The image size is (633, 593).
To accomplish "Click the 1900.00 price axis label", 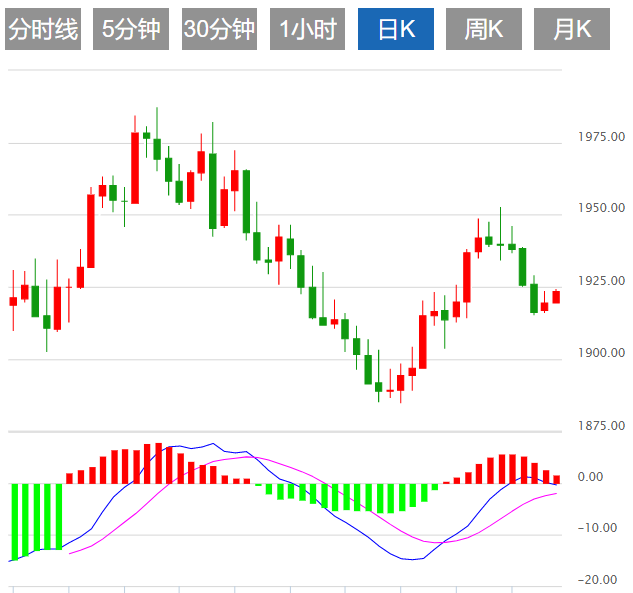I will click(x=601, y=353).
